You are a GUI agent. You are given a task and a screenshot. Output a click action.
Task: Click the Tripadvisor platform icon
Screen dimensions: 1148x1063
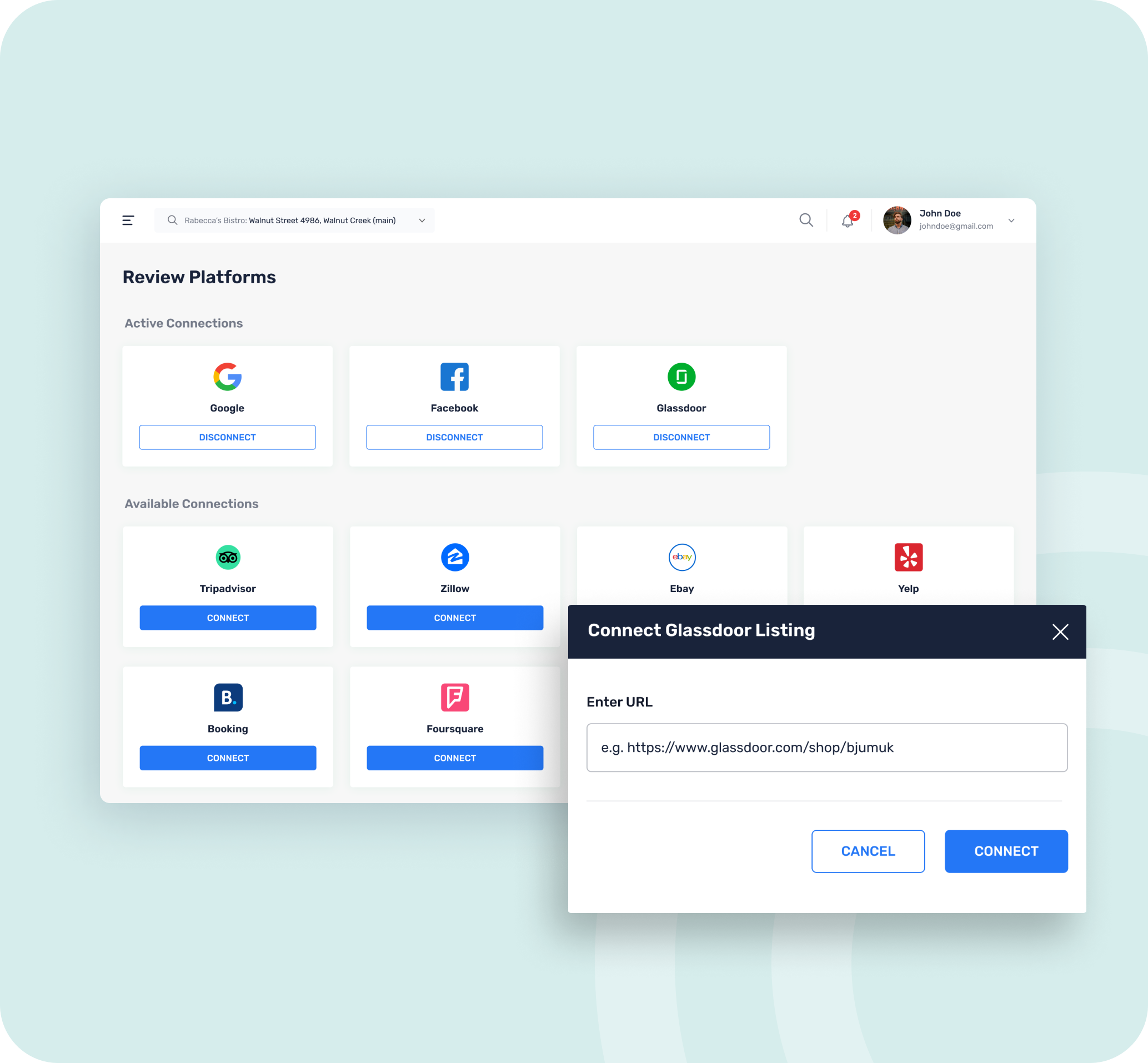[228, 557]
